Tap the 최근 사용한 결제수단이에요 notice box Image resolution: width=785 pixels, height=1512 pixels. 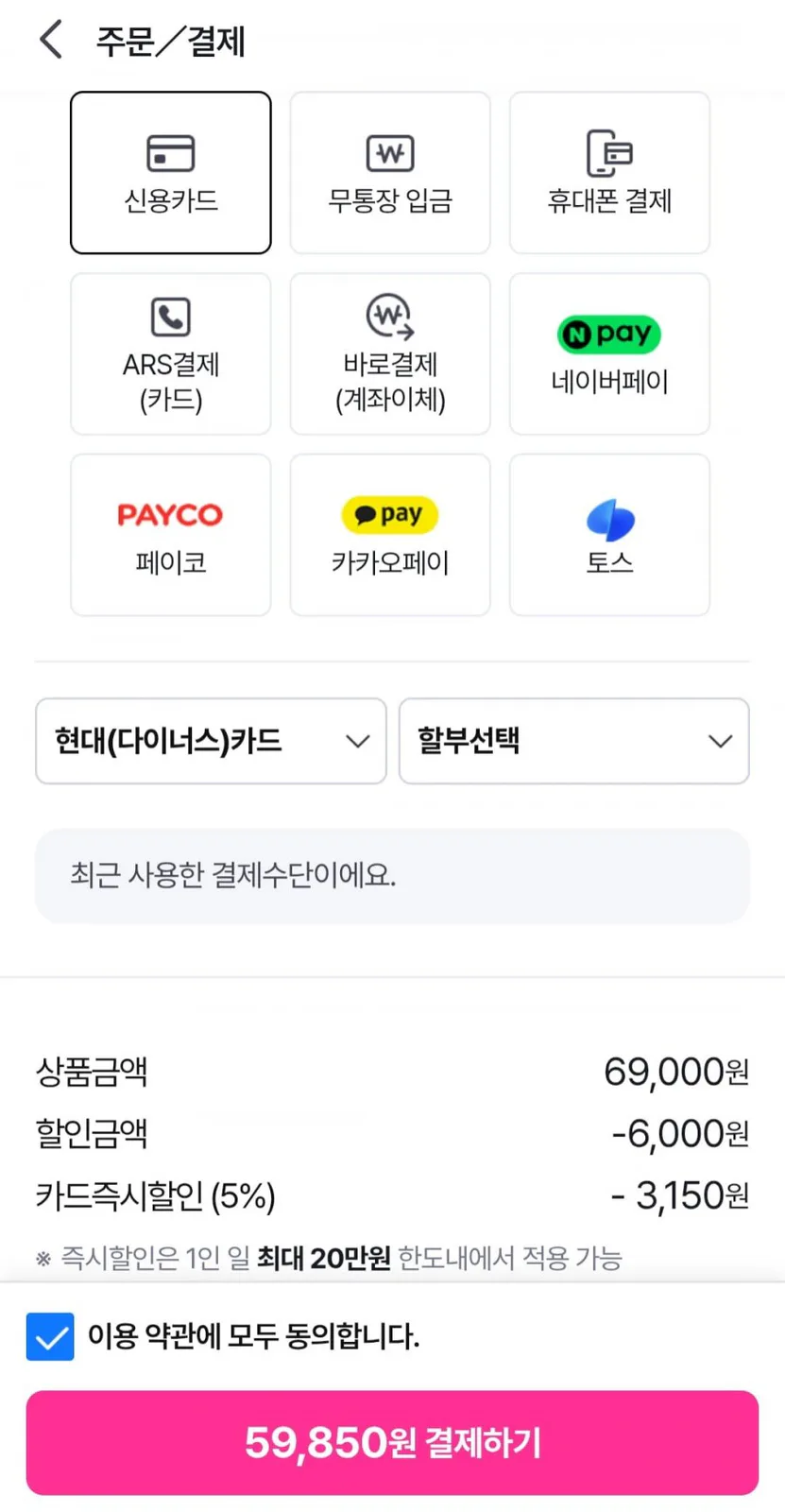coord(392,876)
